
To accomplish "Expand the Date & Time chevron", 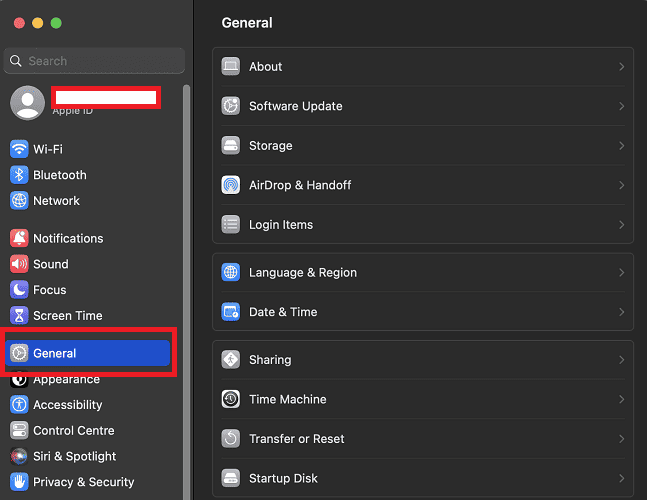I will coord(621,312).
